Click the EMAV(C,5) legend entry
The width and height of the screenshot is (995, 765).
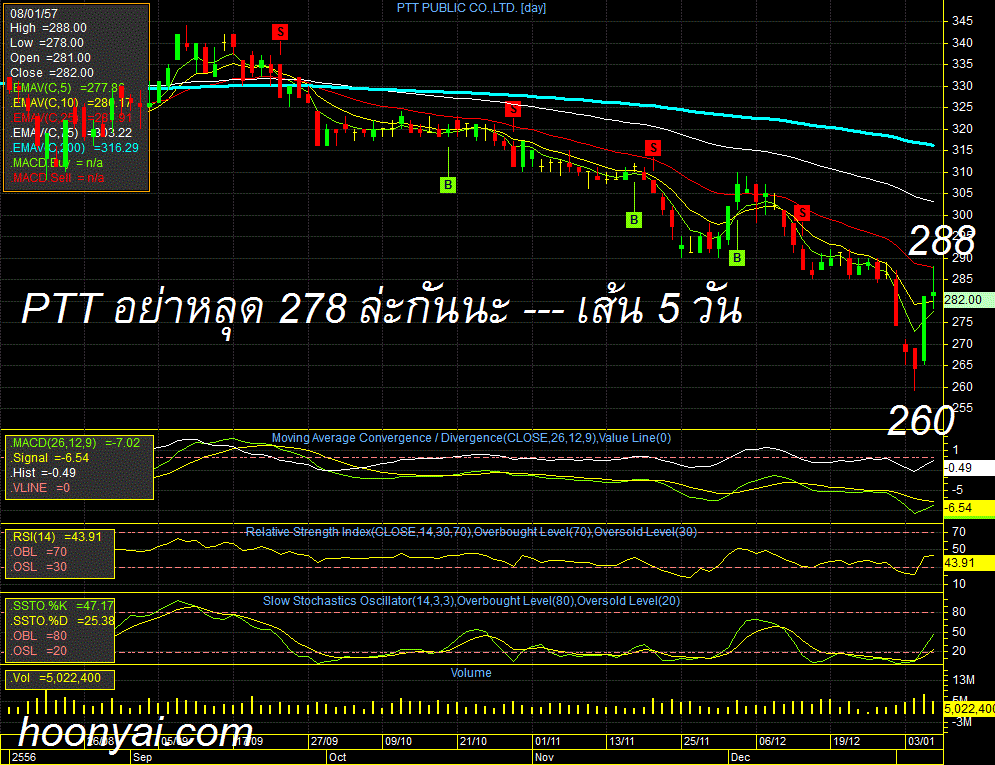coord(67,88)
